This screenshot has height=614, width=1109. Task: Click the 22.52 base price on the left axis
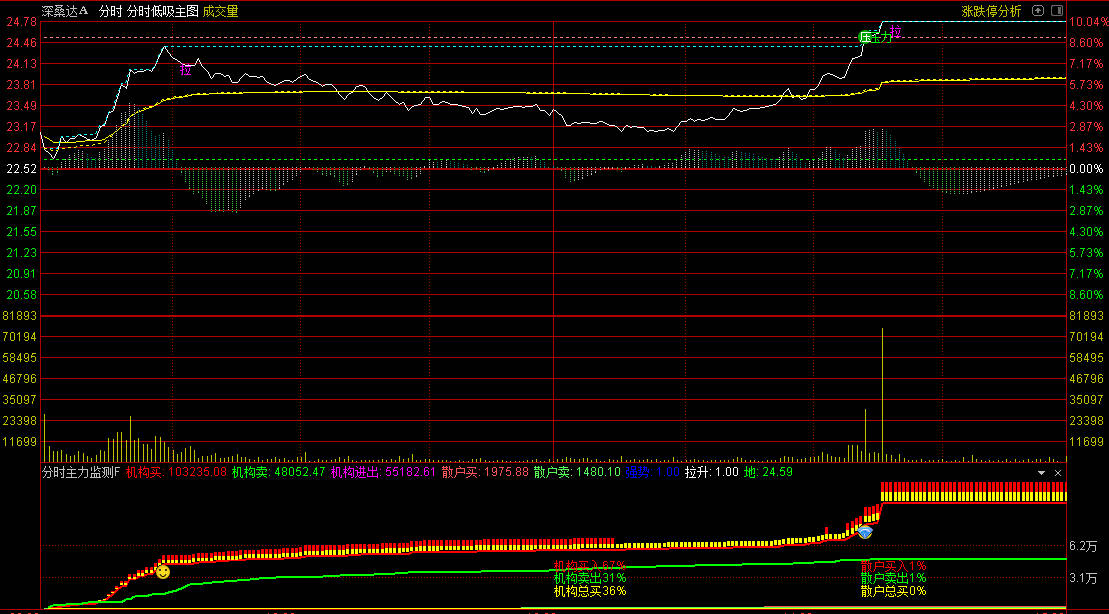pyautogui.click(x=22, y=168)
